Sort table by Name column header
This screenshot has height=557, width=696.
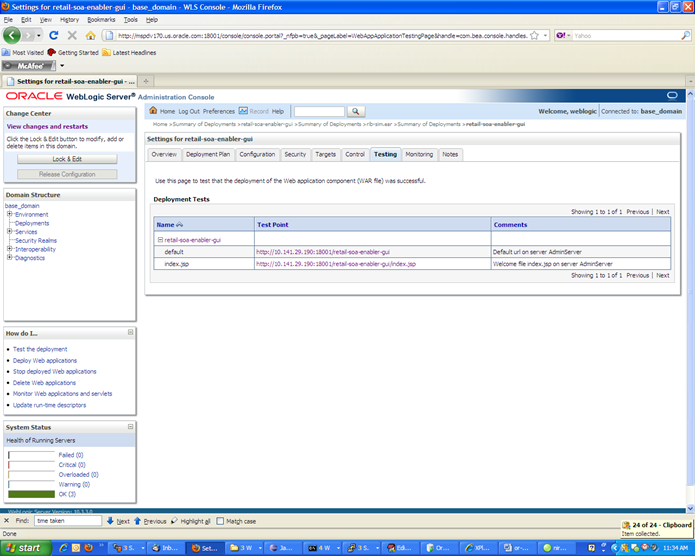click(170, 225)
